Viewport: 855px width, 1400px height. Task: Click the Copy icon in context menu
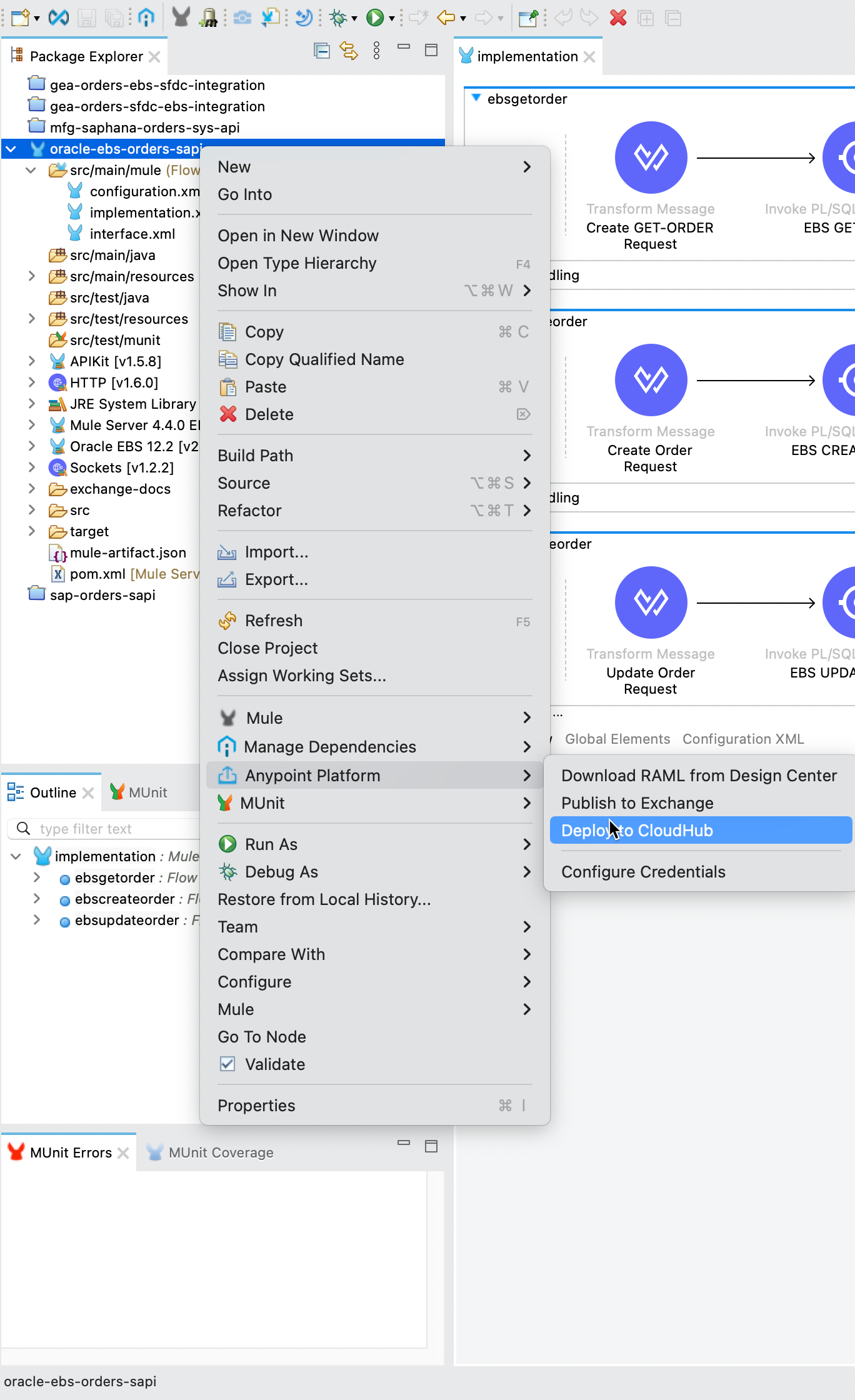point(227,331)
